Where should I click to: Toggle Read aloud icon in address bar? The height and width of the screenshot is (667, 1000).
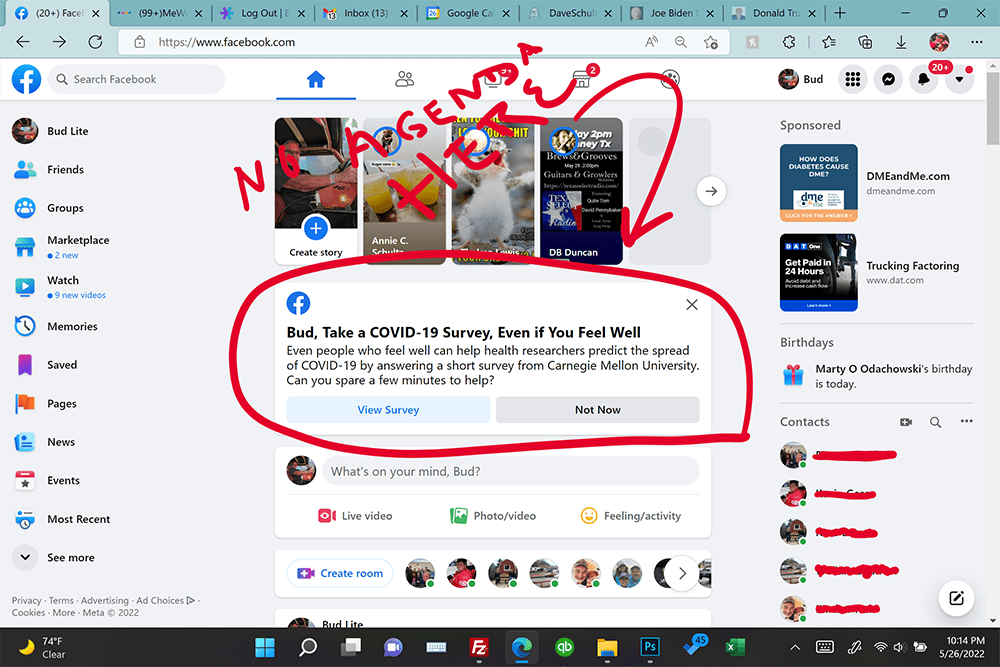(651, 42)
